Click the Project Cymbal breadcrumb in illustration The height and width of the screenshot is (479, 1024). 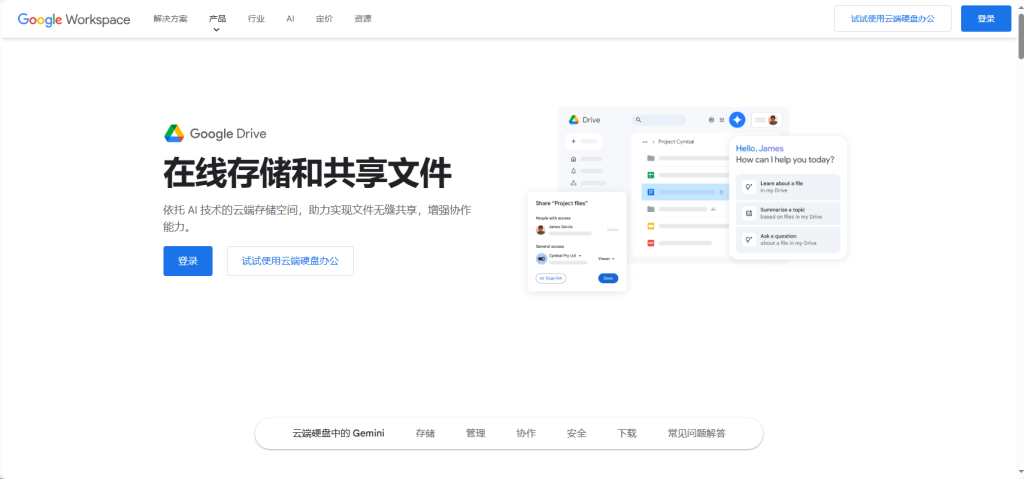(676, 141)
